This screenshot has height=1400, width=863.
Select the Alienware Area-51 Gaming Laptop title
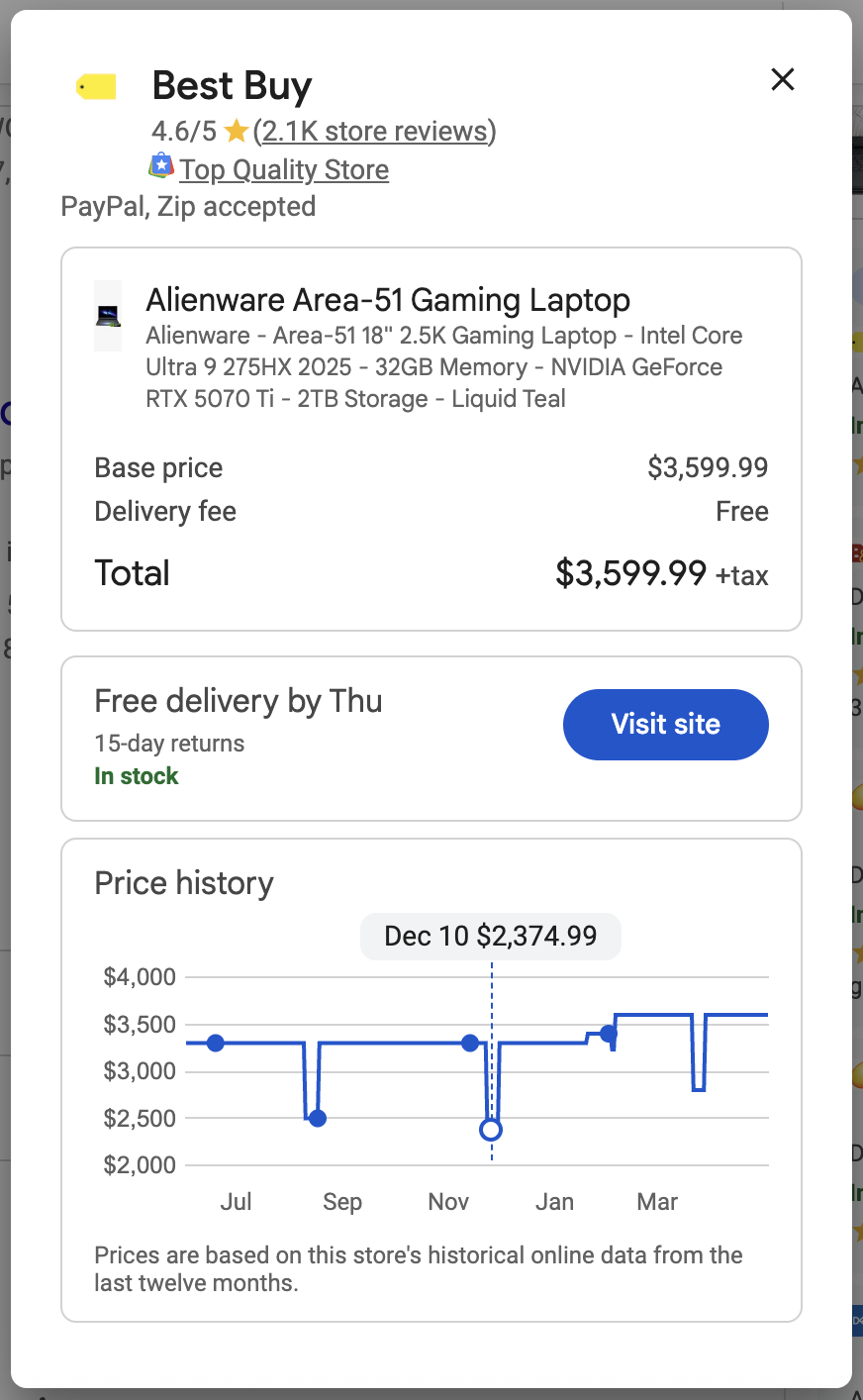click(x=388, y=299)
